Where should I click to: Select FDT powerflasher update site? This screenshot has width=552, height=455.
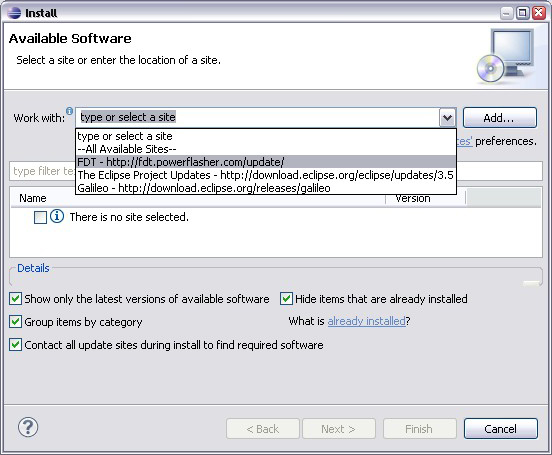266,162
